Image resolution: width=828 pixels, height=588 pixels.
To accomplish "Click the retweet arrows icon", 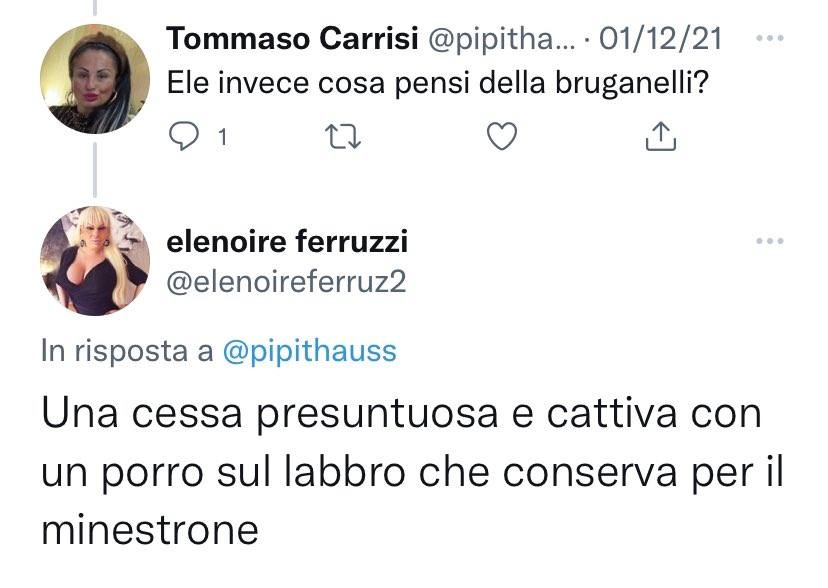I will [x=343, y=136].
